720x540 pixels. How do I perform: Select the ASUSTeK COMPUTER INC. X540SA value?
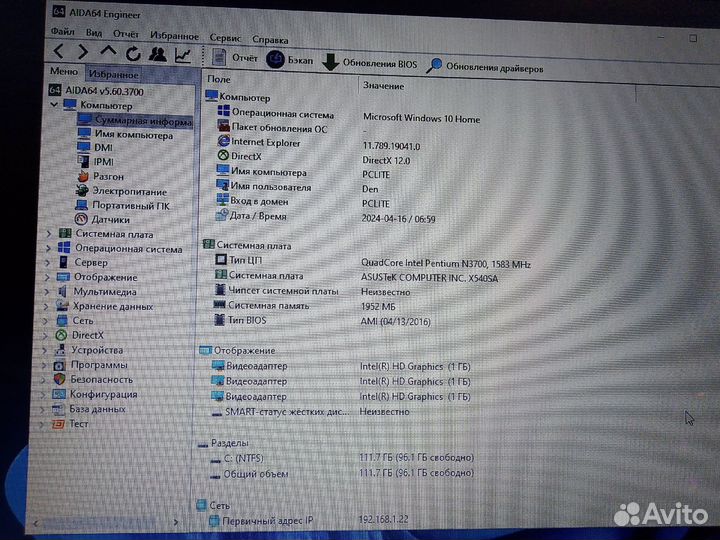pos(429,278)
